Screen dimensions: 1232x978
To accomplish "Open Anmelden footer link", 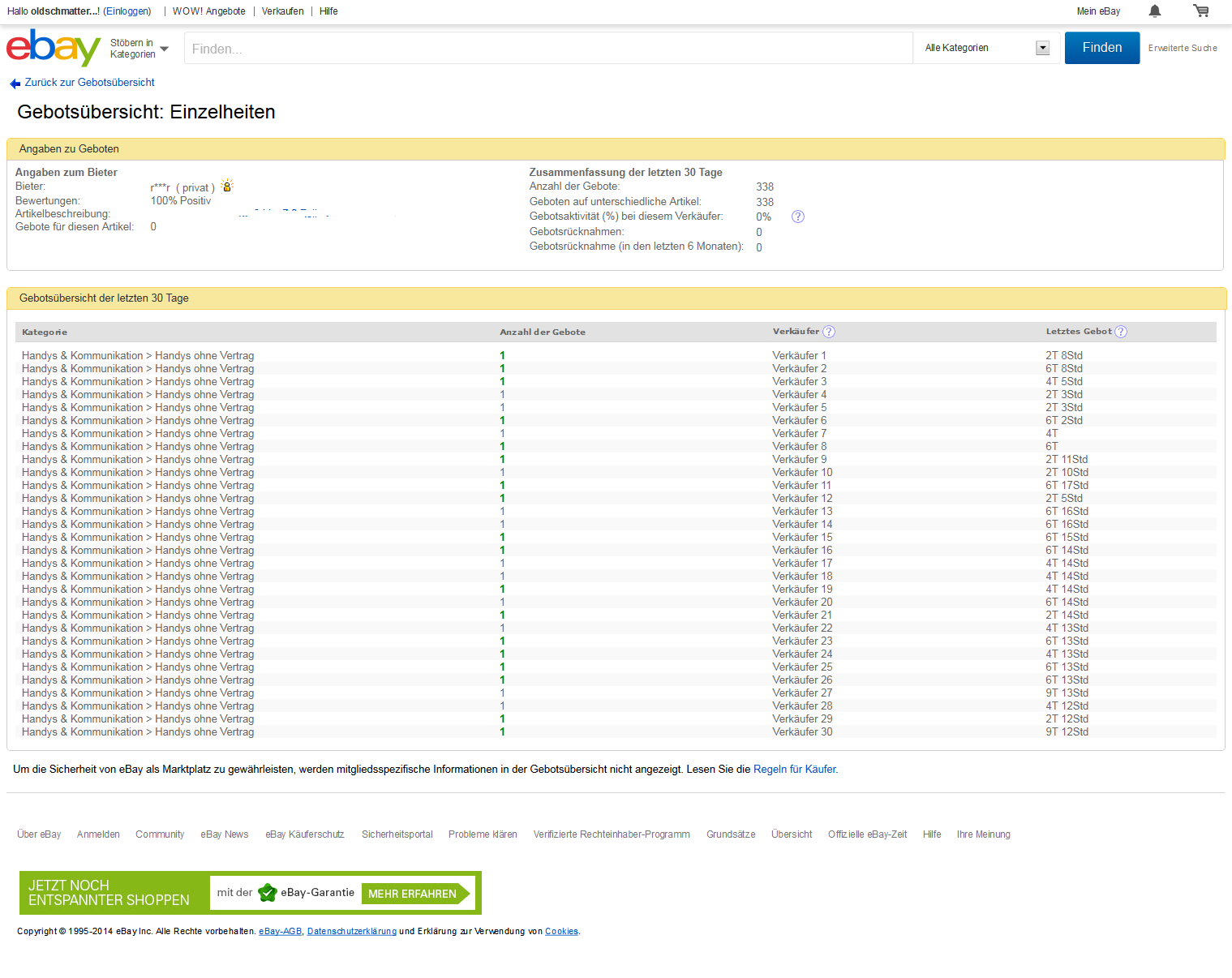I will tap(98, 834).
